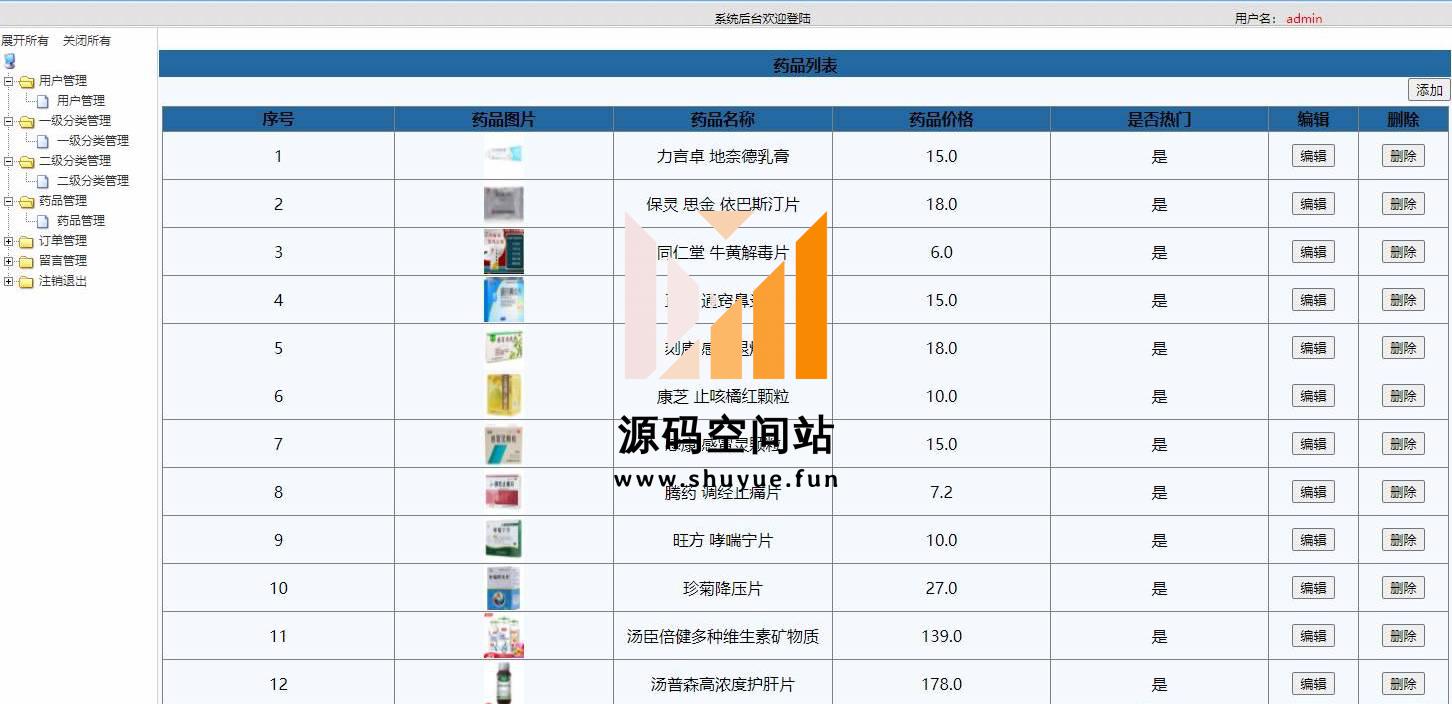Open the 二级分类管理 child page
The width and height of the screenshot is (1452, 704).
click(93, 181)
